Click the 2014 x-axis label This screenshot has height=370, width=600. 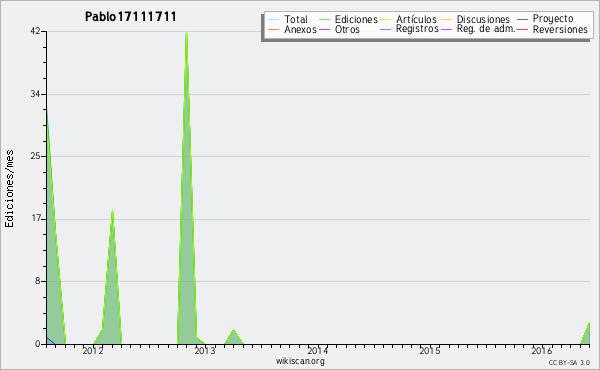pyautogui.click(x=317, y=351)
